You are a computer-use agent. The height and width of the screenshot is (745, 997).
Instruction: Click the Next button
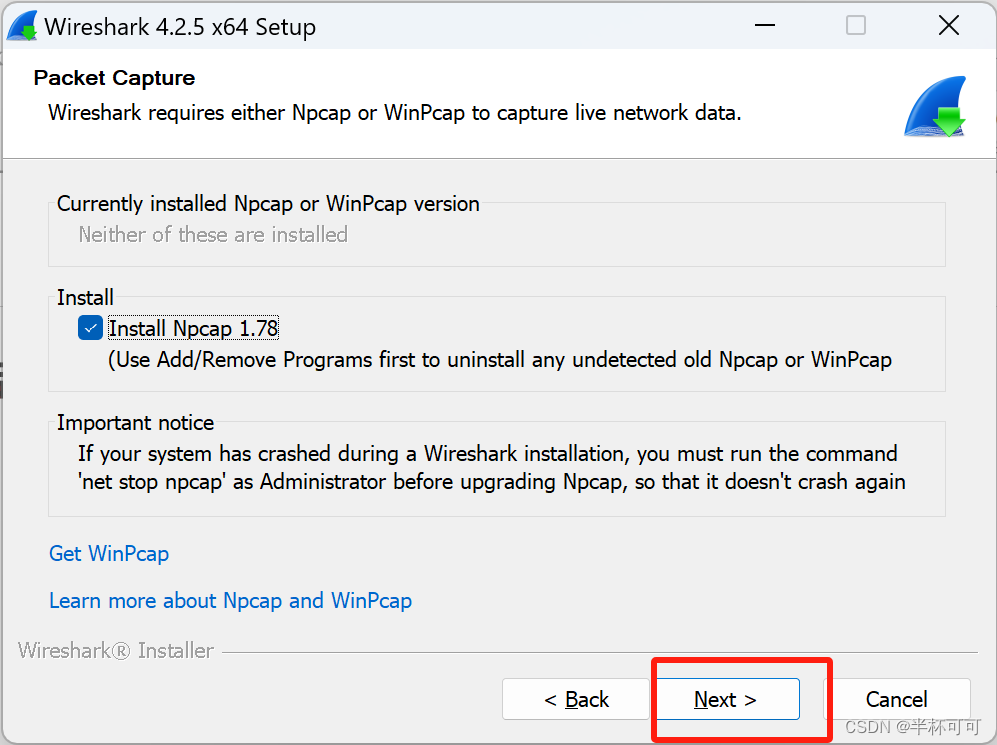tap(727, 699)
